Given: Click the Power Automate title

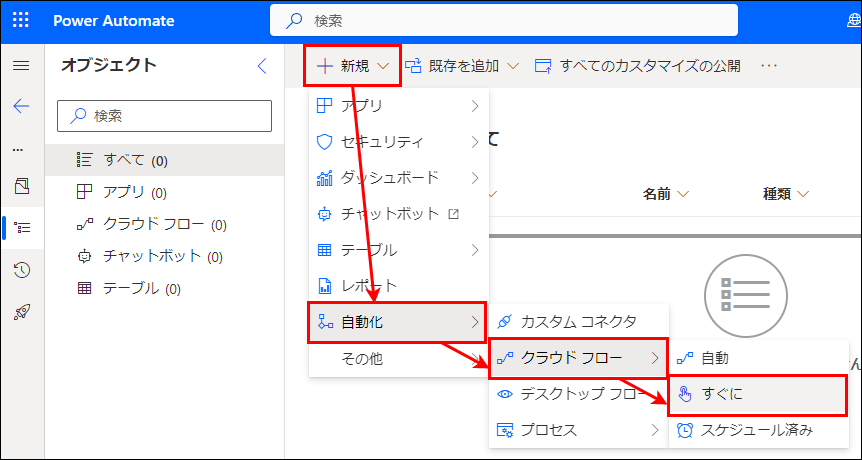Looking at the screenshot, I should click(114, 21).
